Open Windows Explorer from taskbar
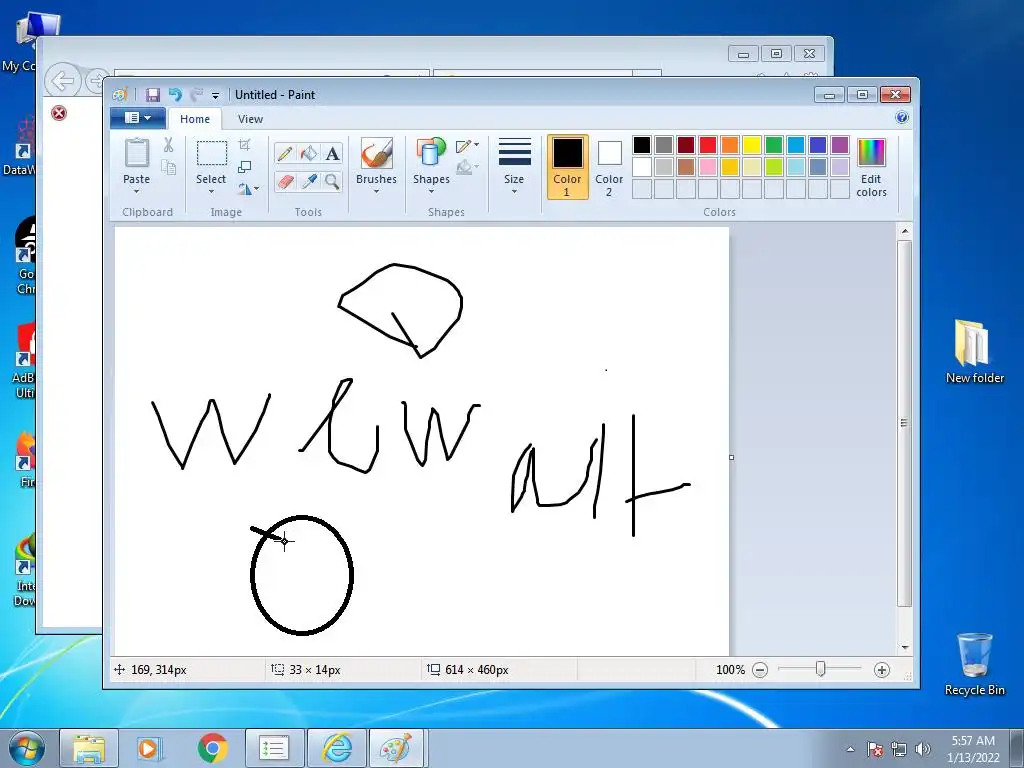Viewport: 1024px width, 768px height. point(89,748)
